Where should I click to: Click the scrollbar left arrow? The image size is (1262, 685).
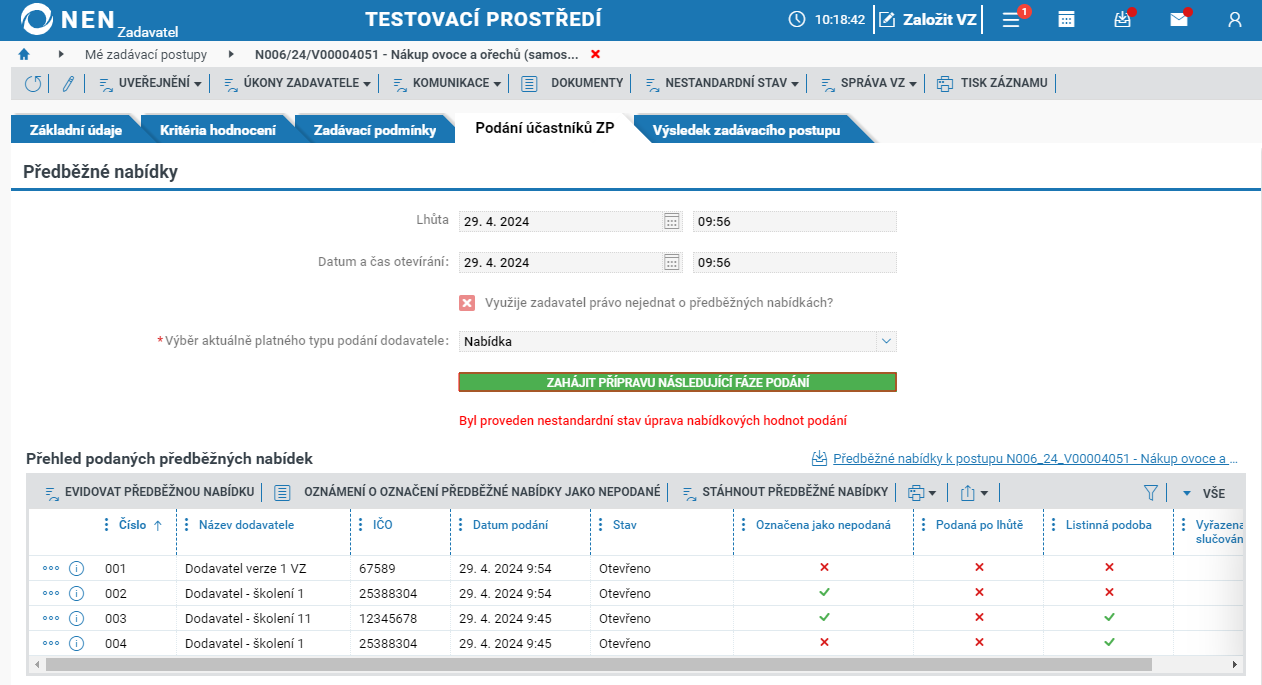click(36, 664)
